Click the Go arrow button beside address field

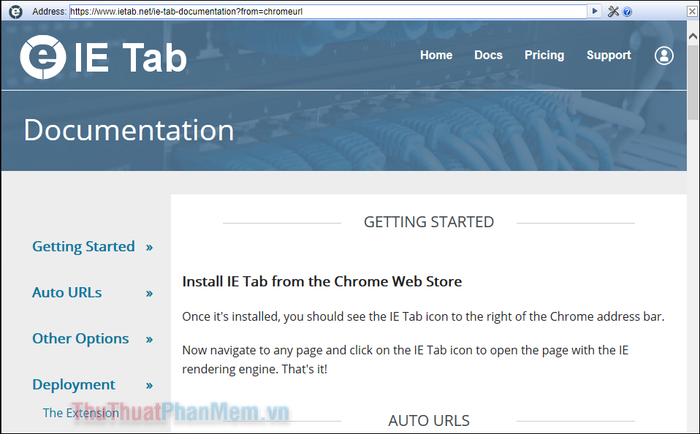point(594,11)
